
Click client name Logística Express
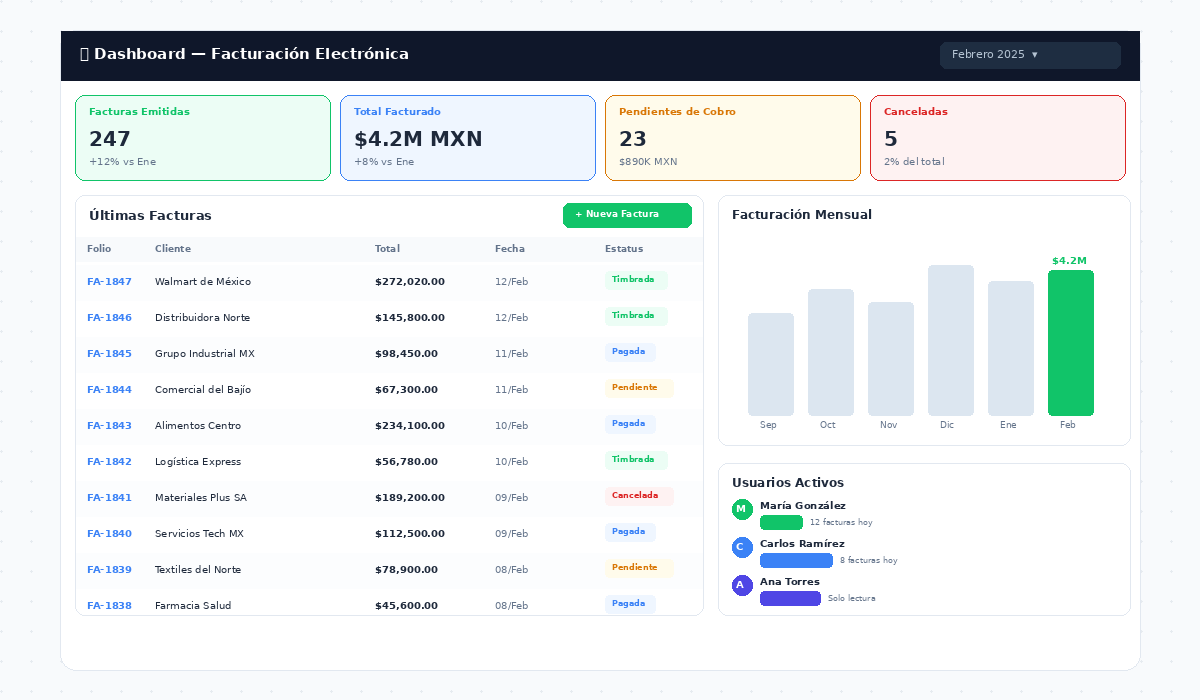(198, 462)
